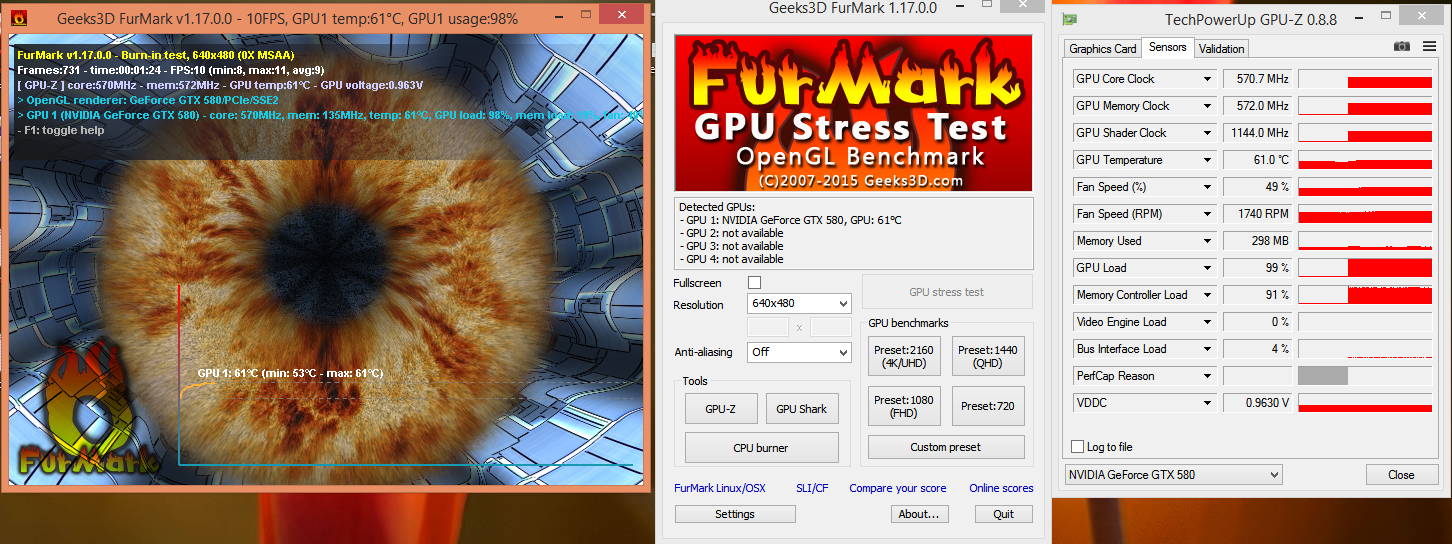Expand the GPU Temperature sensor dropdown
The height and width of the screenshot is (544, 1452).
pyautogui.click(x=1207, y=160)
